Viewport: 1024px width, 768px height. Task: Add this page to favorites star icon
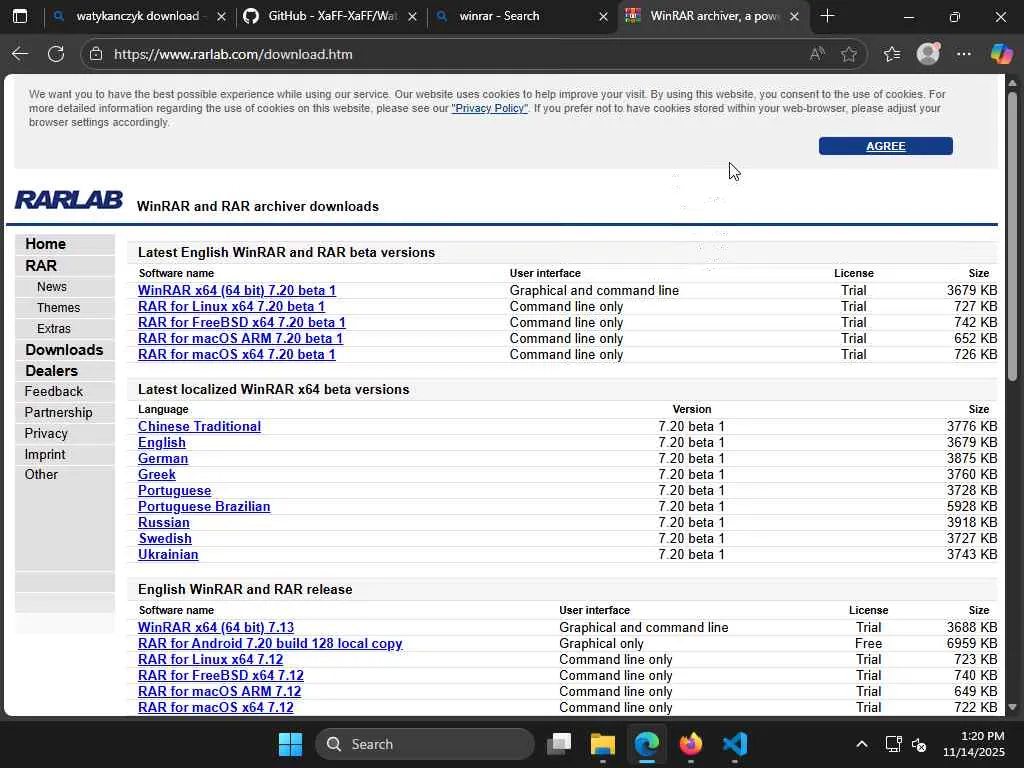coord(849,54)
